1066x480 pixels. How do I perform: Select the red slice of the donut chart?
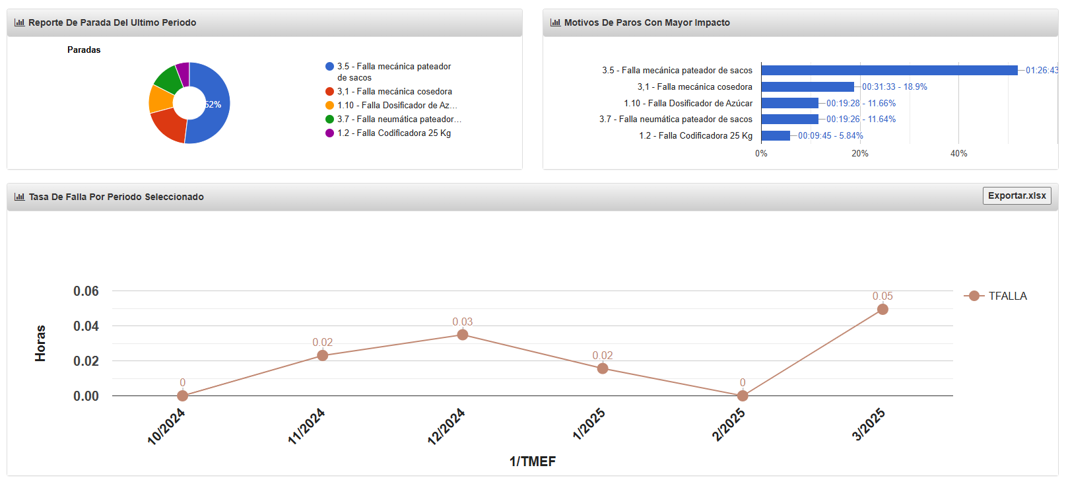167,125
